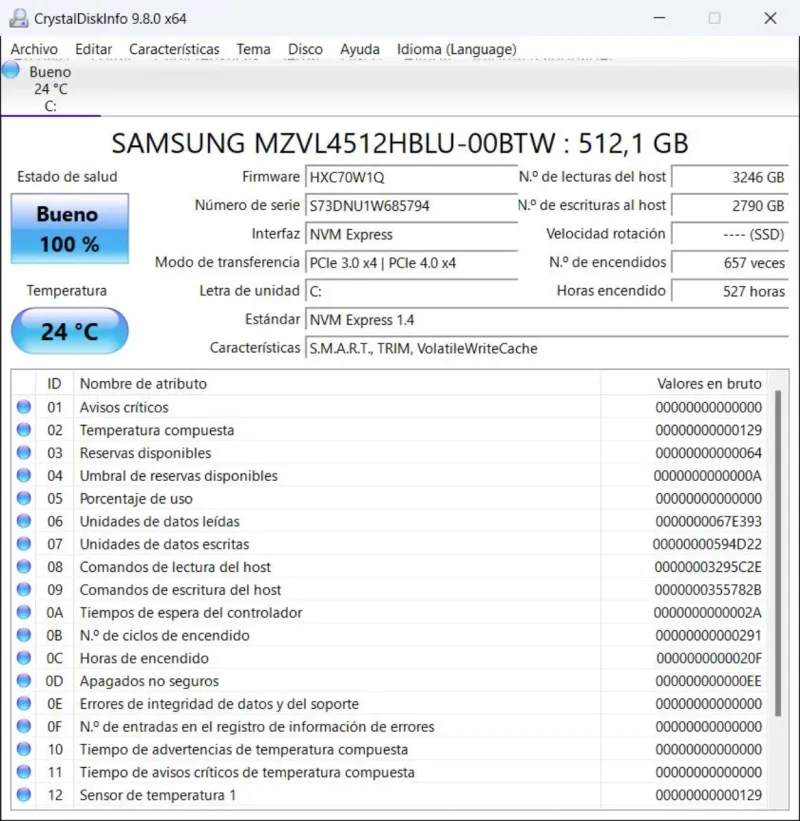Click rotation speed value ---- (SSD)
This screenshot has width=800, height=821.
point(730,234)
